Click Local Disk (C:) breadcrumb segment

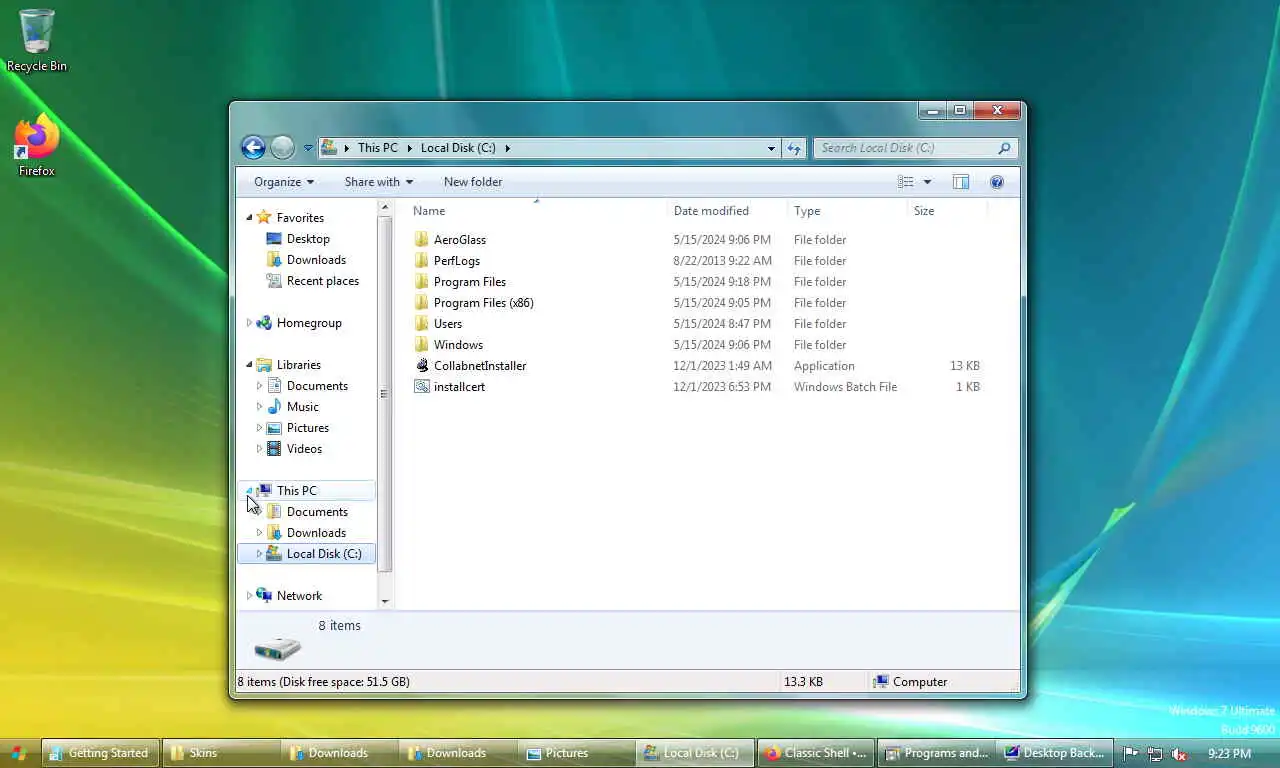458,148
